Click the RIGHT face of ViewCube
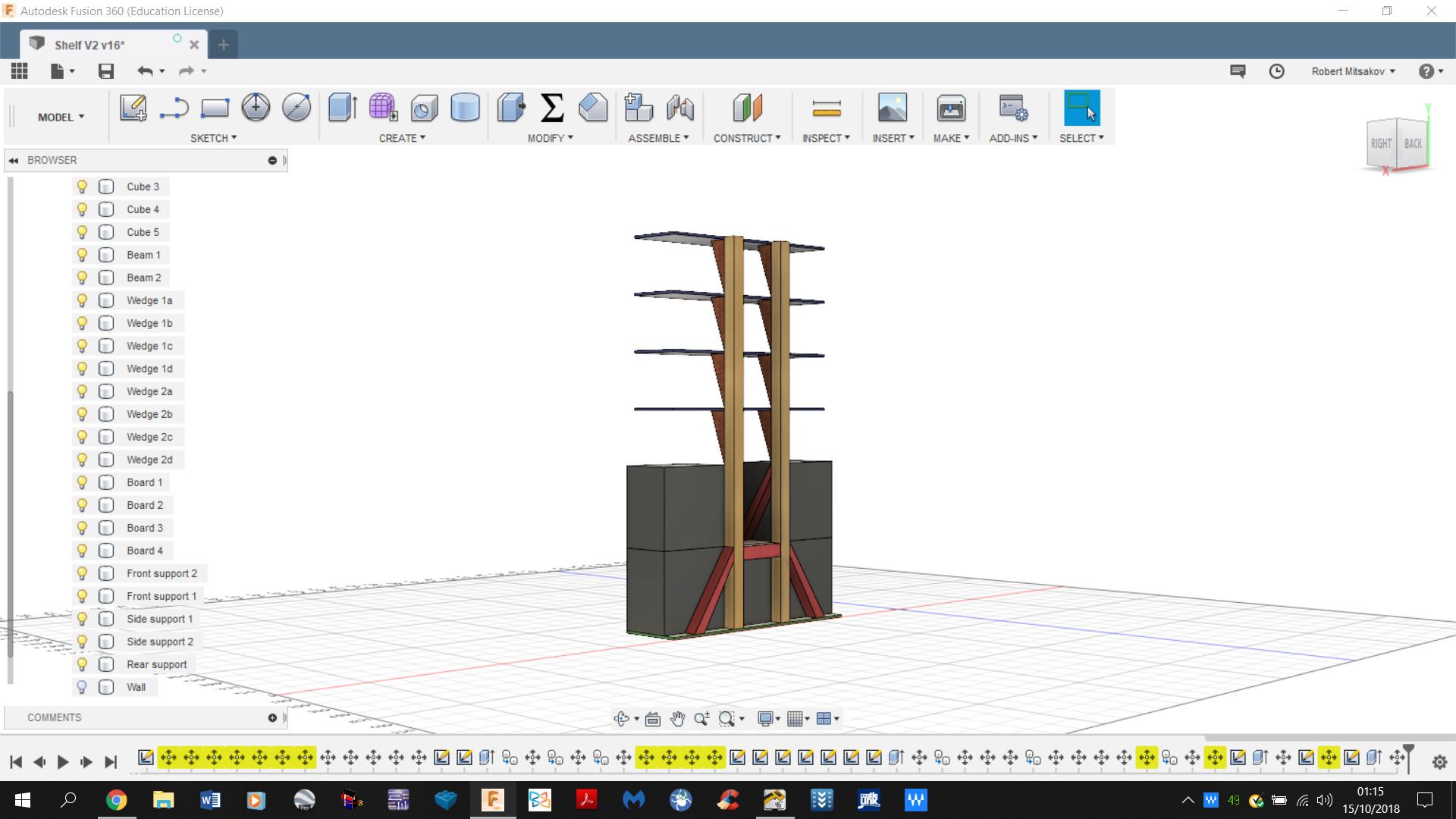The image size is (1456, 819). click(x=1381, y=143)
